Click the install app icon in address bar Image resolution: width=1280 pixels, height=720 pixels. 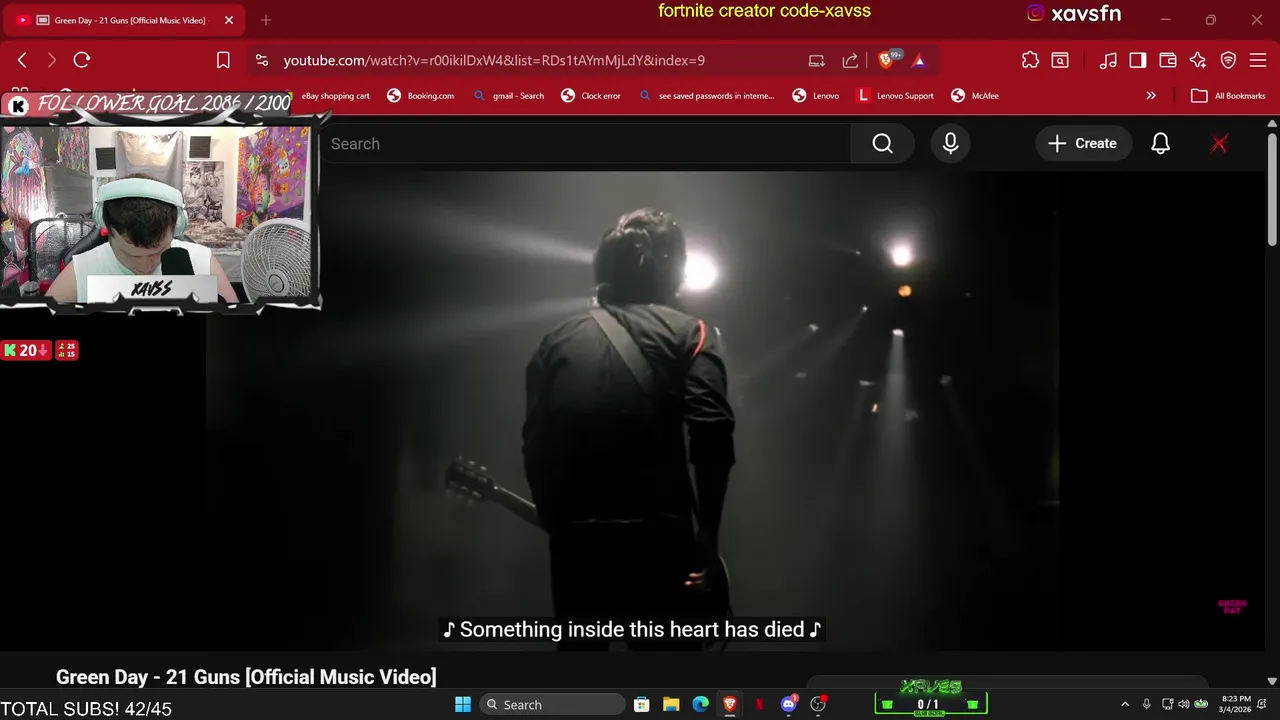click(817, 60)
